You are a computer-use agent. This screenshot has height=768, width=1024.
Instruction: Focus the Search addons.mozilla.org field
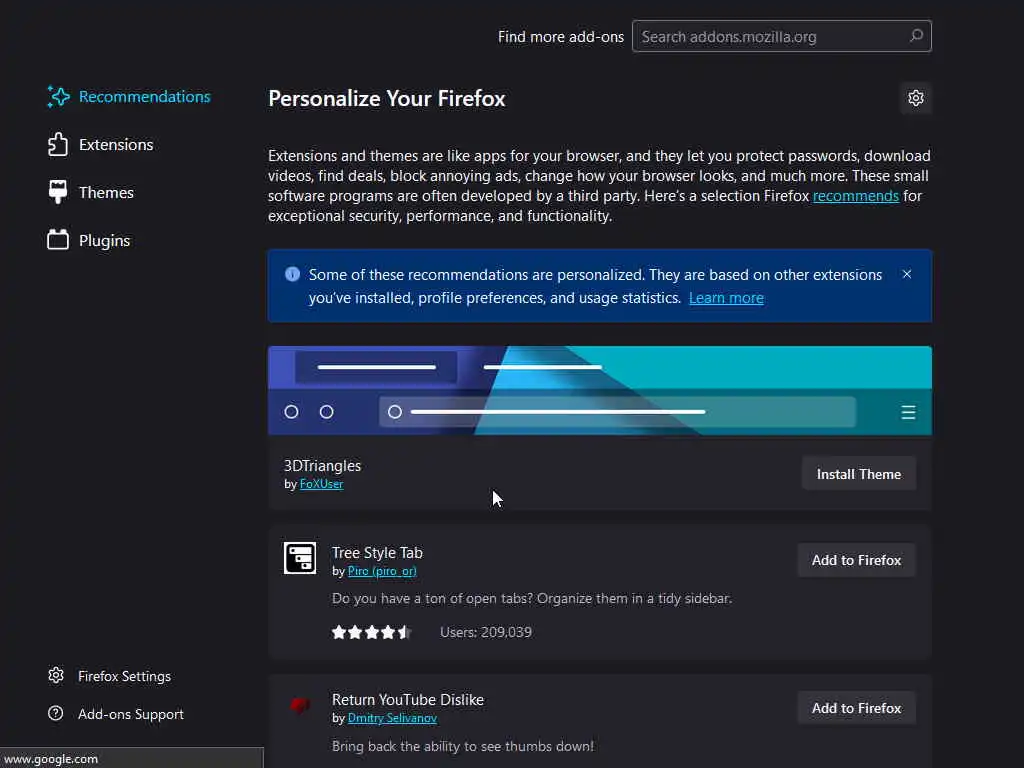coord(782,37)
